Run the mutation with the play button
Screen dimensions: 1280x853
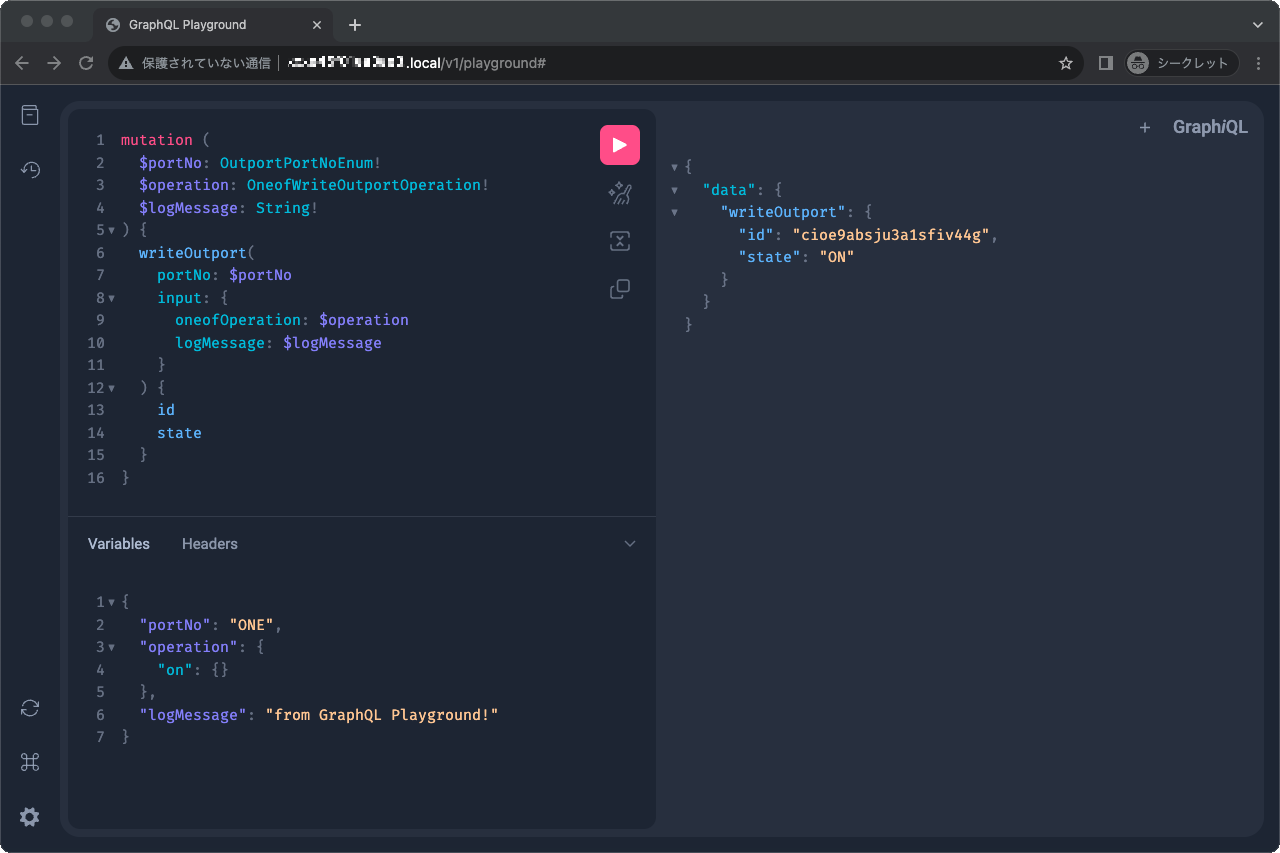pos(620,145)
